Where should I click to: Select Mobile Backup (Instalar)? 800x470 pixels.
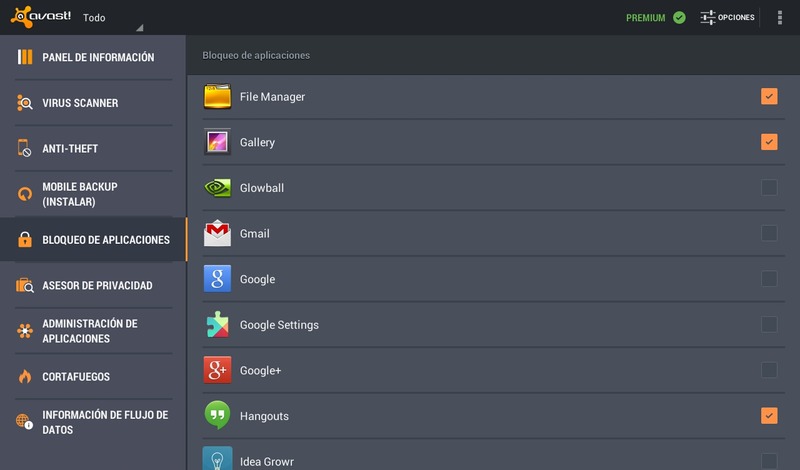click(x=93, y=194)
